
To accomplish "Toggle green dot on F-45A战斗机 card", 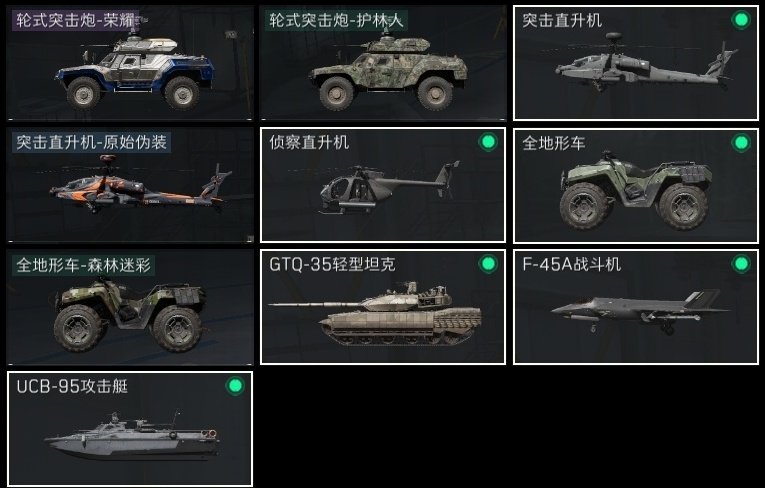I will pos(741,264).
